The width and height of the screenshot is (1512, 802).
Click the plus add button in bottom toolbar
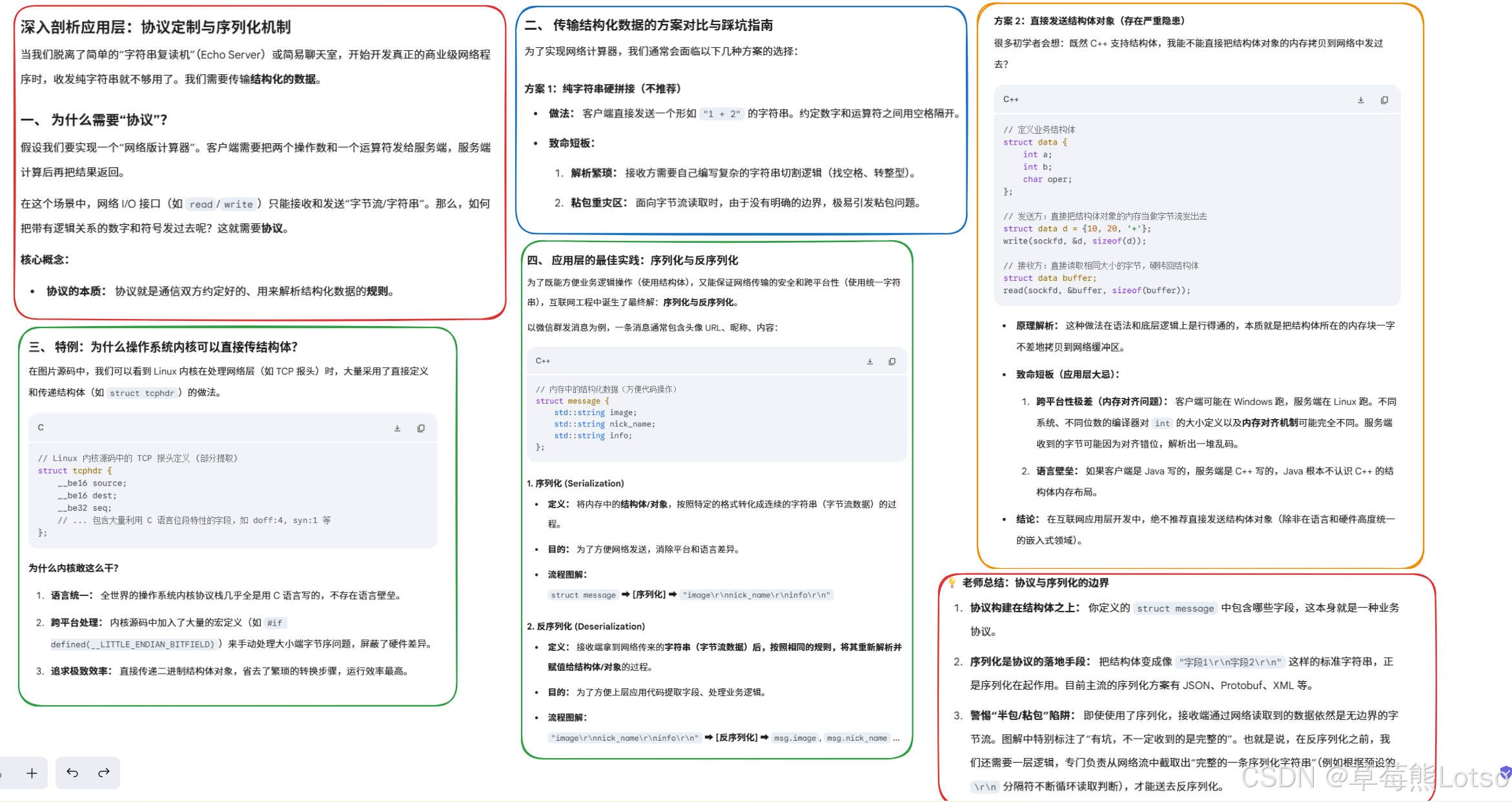[32, 773]
